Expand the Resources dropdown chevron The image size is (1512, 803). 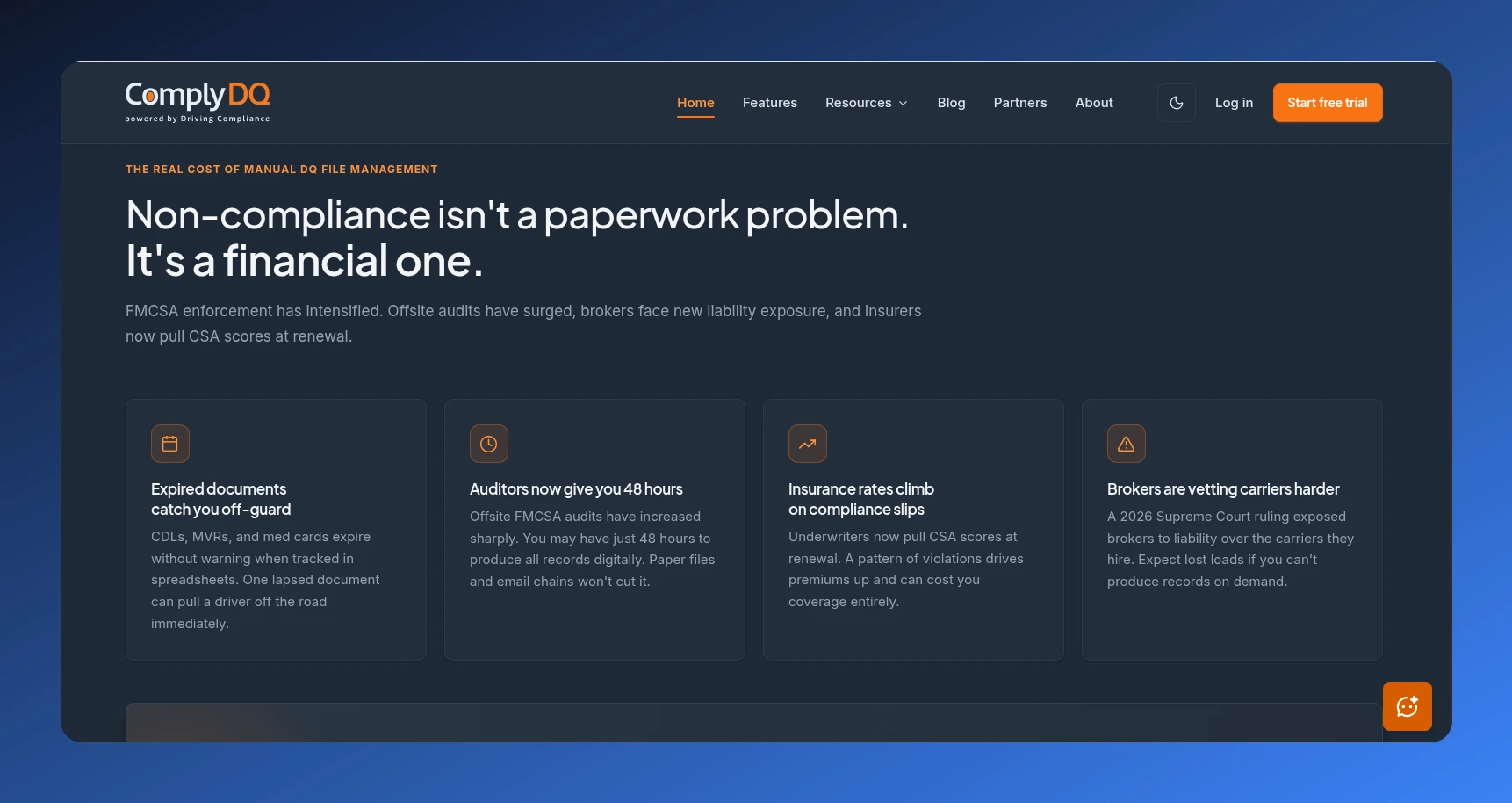tap(903, 104)
